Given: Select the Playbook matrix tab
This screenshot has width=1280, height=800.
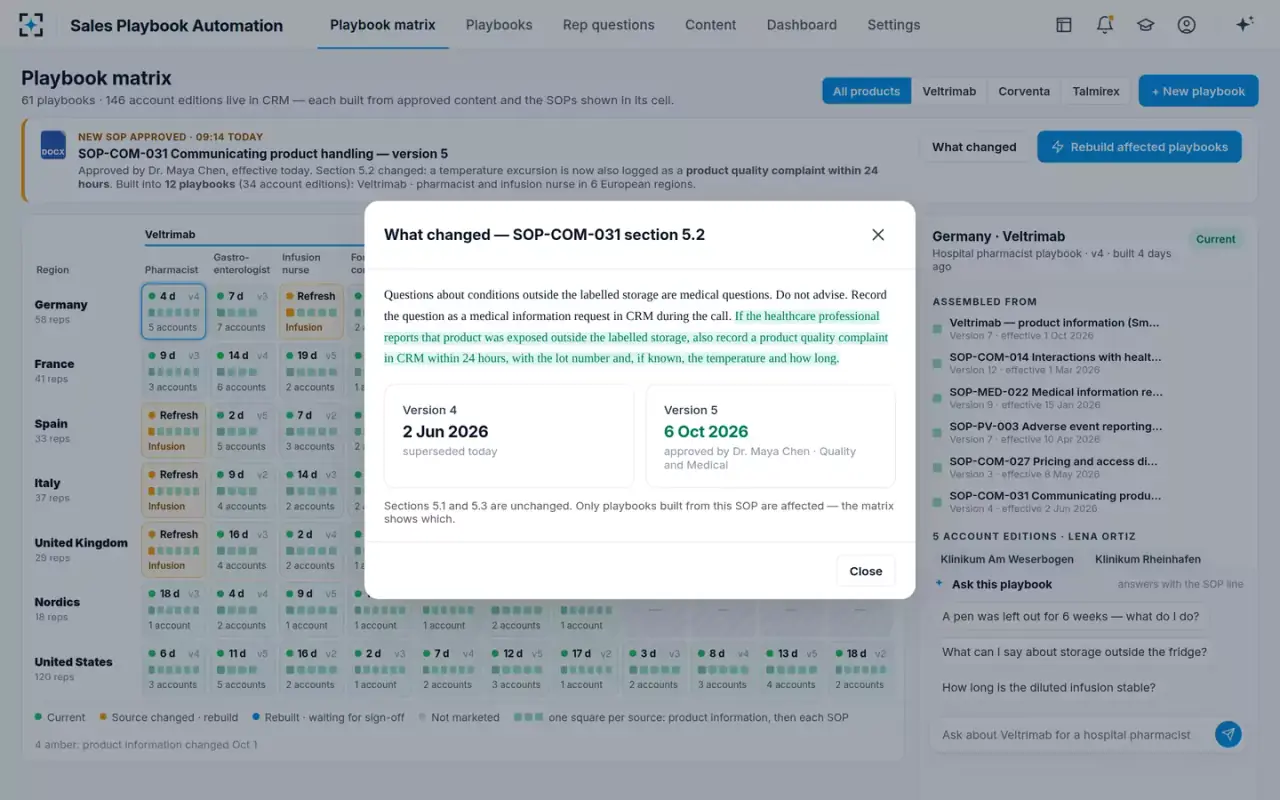Looking at the screenshot, I should (x=383, y=25).
